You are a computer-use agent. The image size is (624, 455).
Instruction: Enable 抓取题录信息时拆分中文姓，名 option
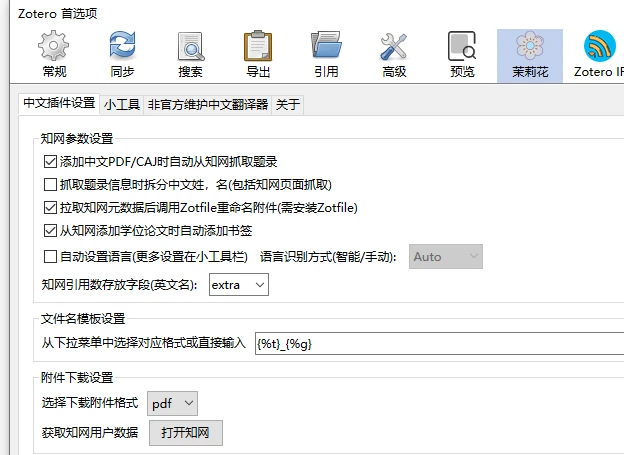[50, 185]
